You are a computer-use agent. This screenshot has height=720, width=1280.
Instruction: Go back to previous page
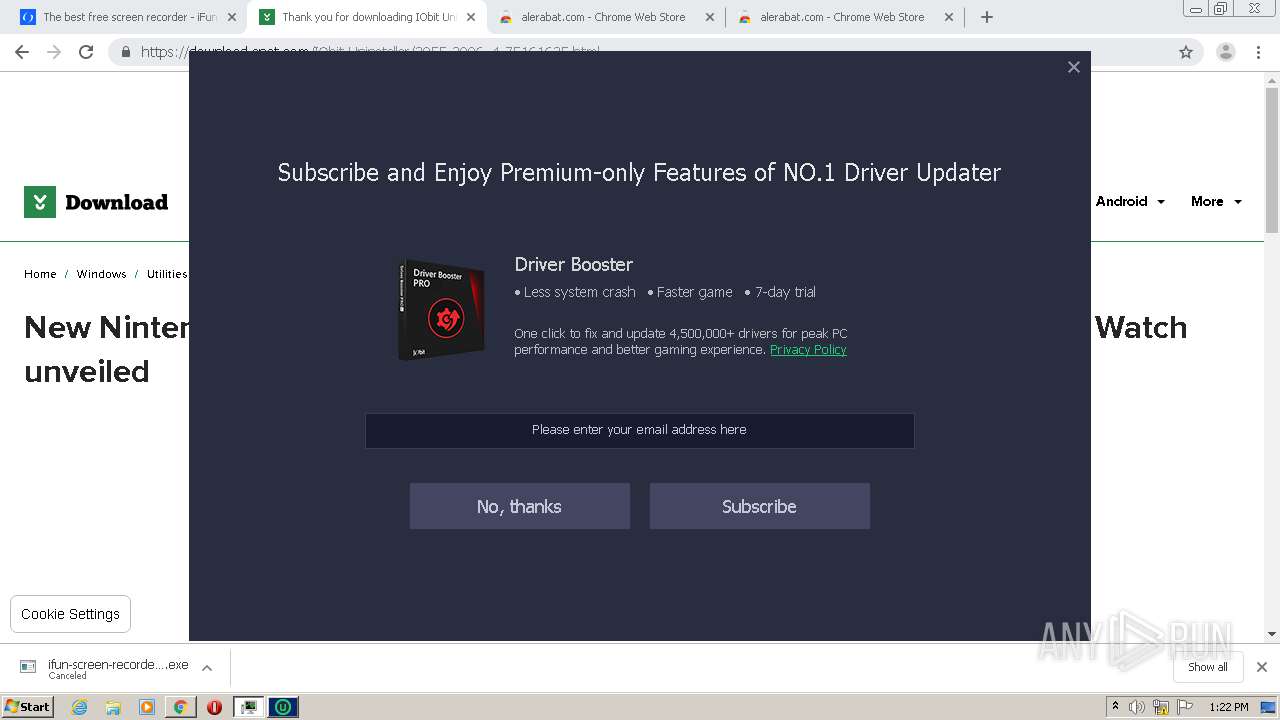pyautogui.click(x=22, y=52)
